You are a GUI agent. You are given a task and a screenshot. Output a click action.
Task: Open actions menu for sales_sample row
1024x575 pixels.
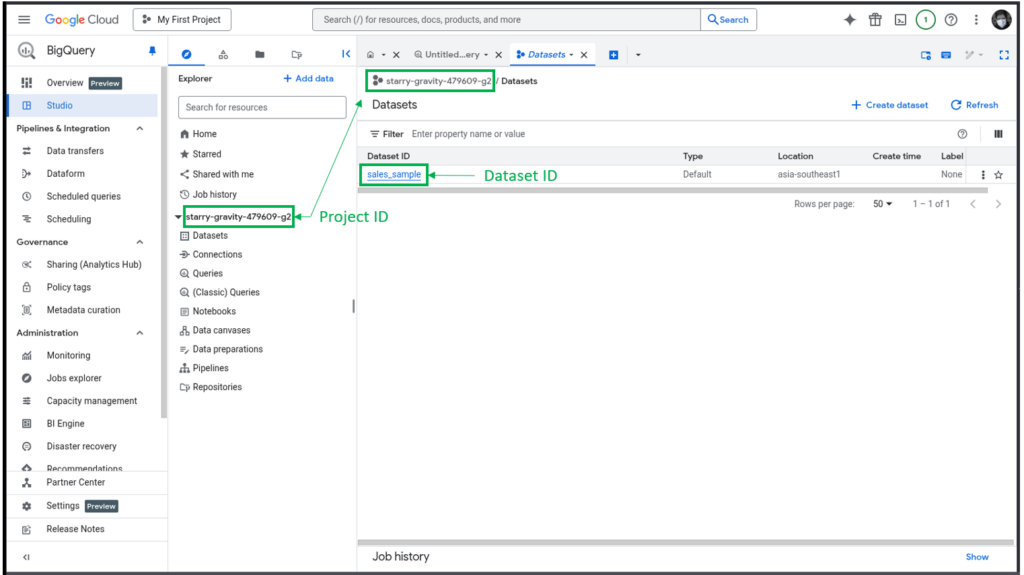pyautogui.click(x=983, y=175)
